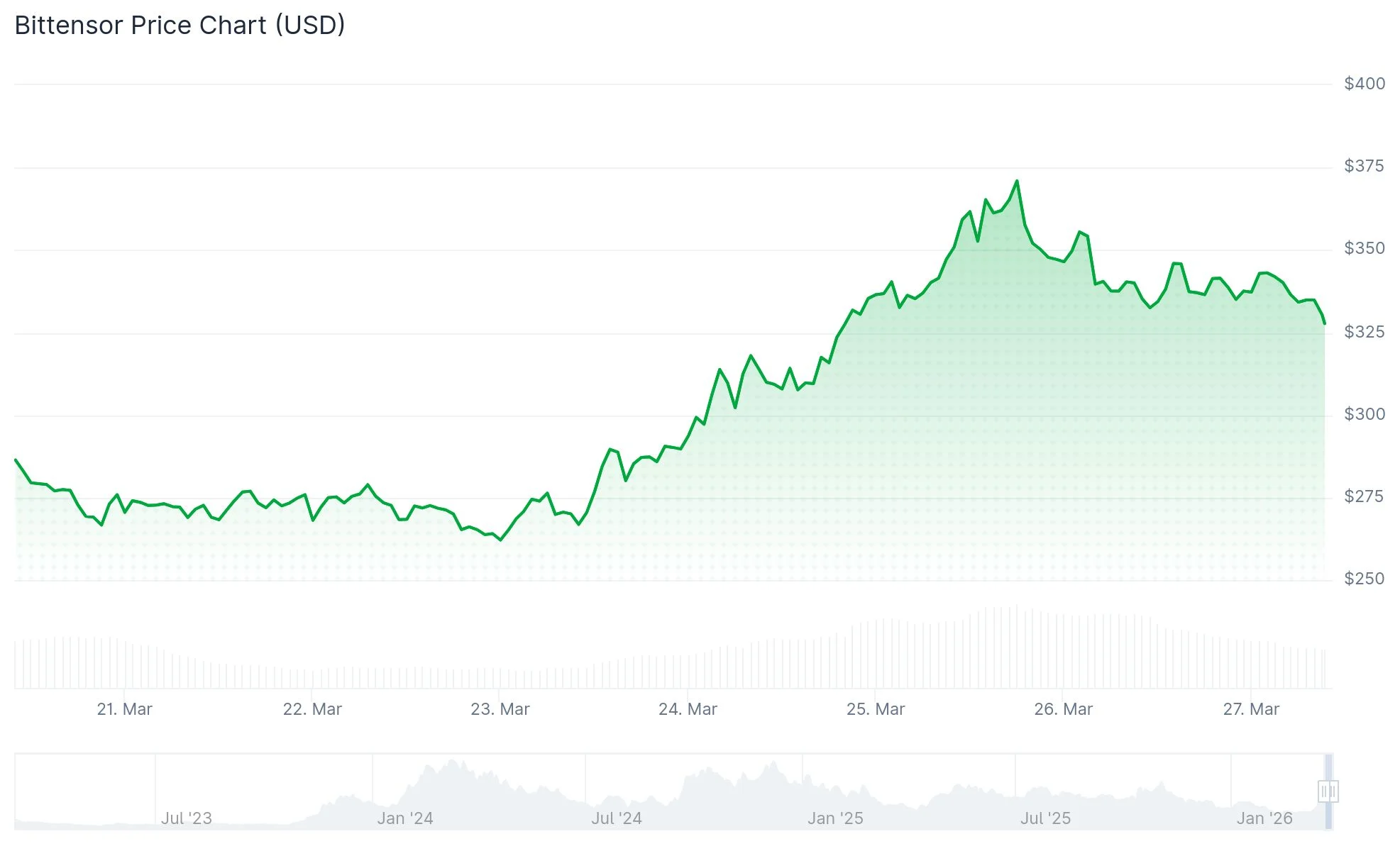
Task: Select the 26. Mar date label
Action: point(1063,709)
